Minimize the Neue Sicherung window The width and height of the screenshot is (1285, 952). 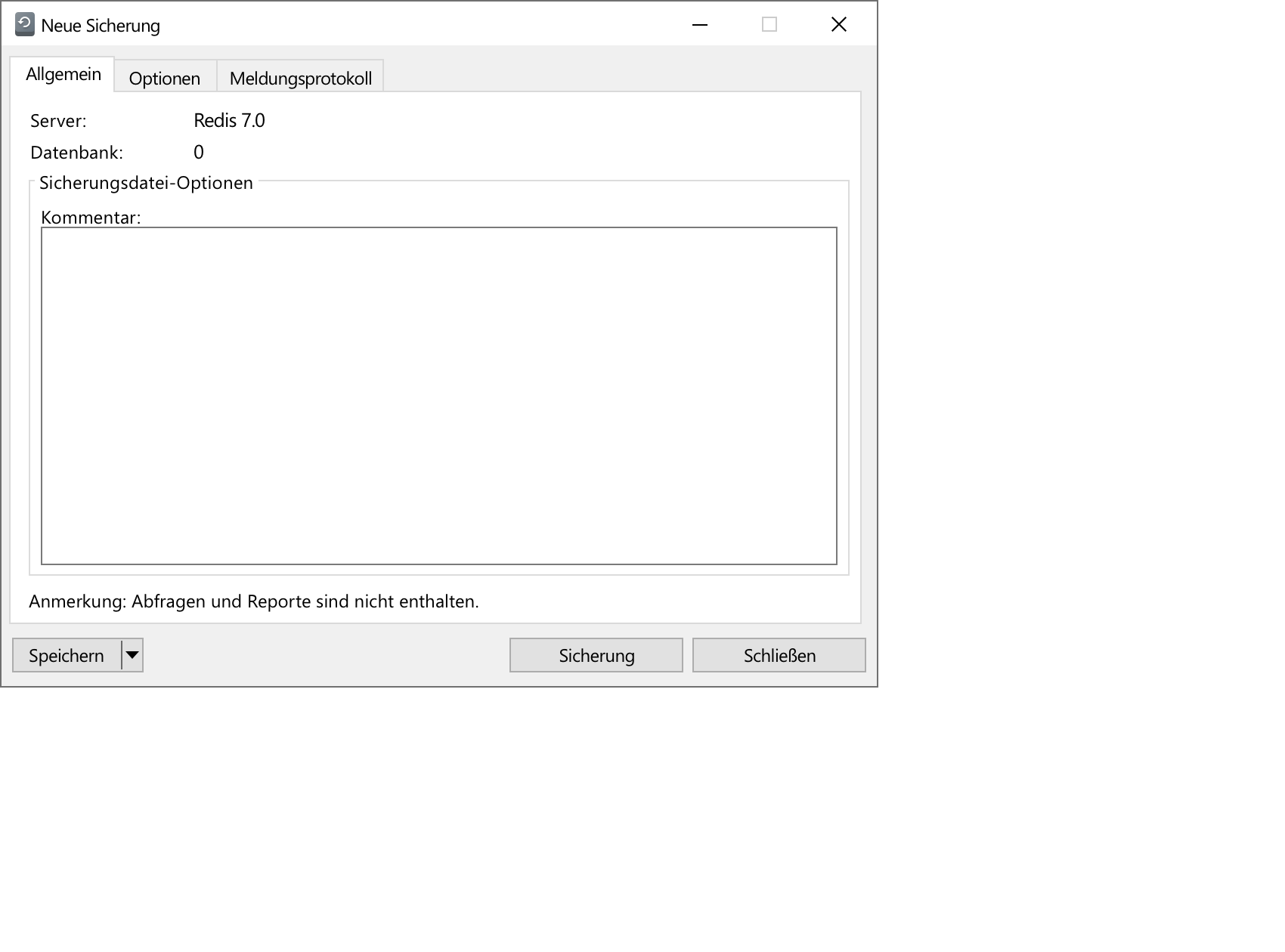[x=700, y=25]
